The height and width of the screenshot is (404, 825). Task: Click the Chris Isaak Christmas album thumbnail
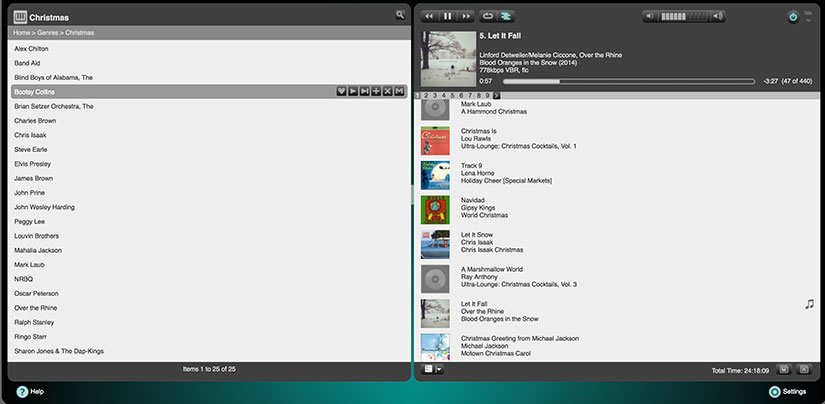[x=435, y=244]
